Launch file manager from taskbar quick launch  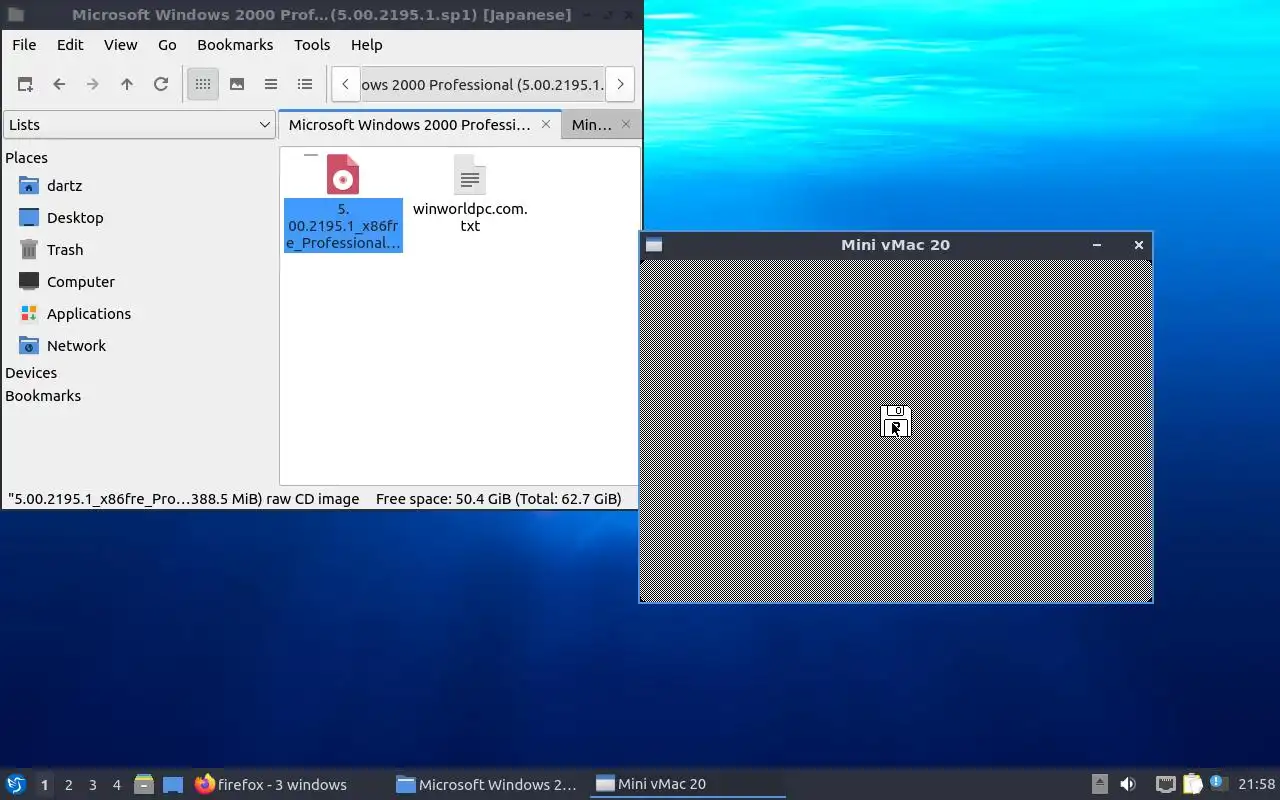point(144,784)
